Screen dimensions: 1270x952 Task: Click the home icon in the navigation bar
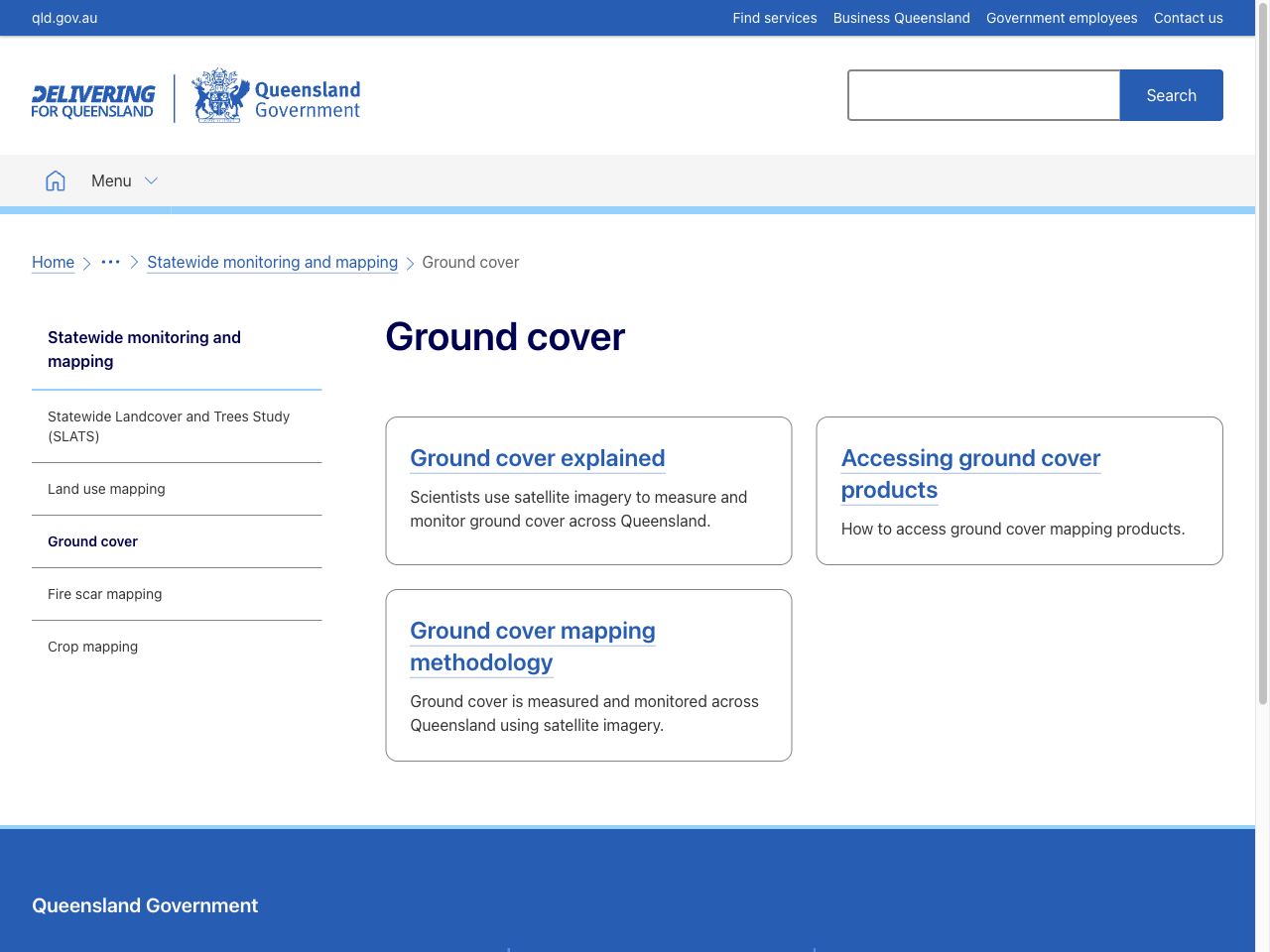click(x=56, y=180)
